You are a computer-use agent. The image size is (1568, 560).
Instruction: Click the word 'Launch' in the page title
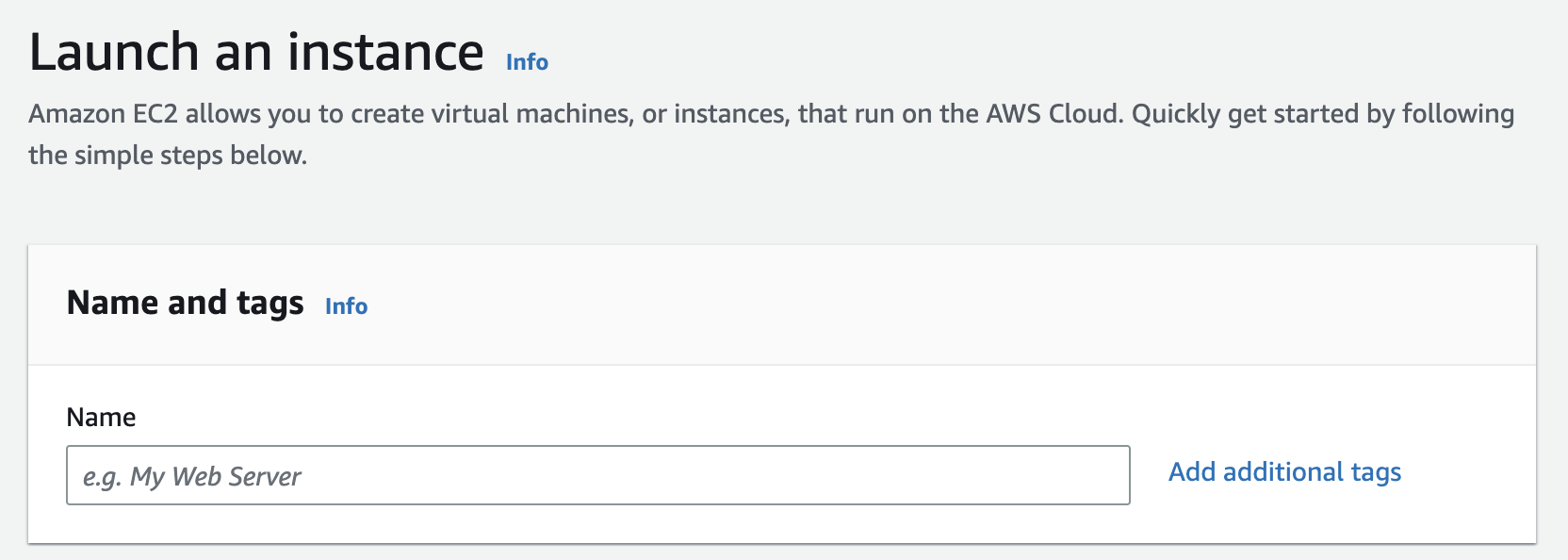115,52
